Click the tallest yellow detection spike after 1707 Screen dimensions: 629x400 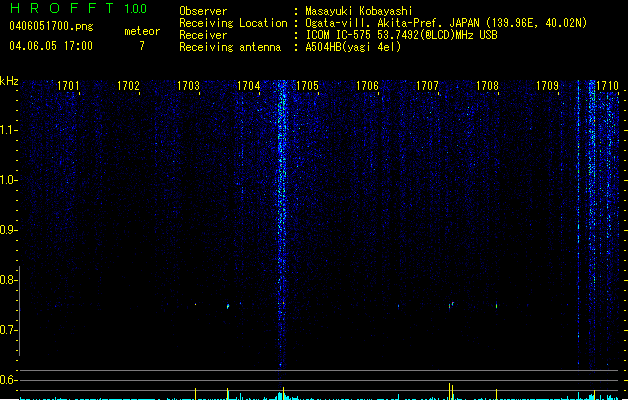(450, 391)
